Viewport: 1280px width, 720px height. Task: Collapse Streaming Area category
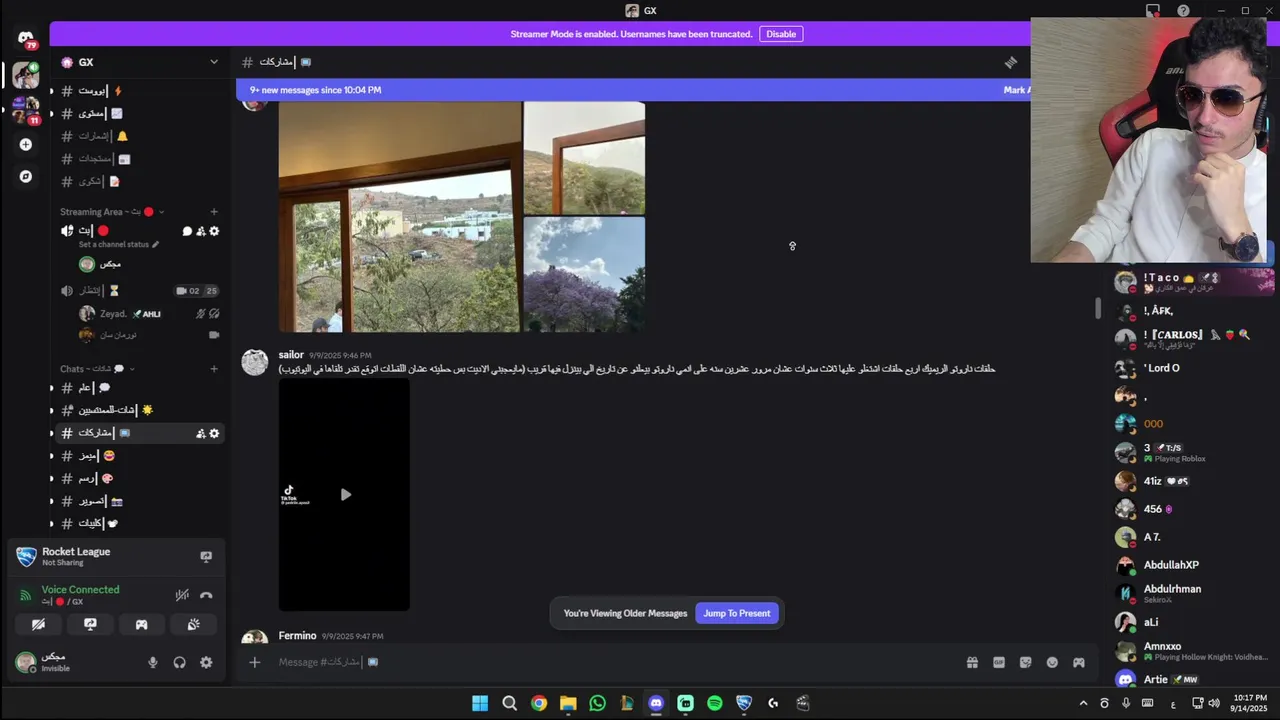(x=112, y=212)
